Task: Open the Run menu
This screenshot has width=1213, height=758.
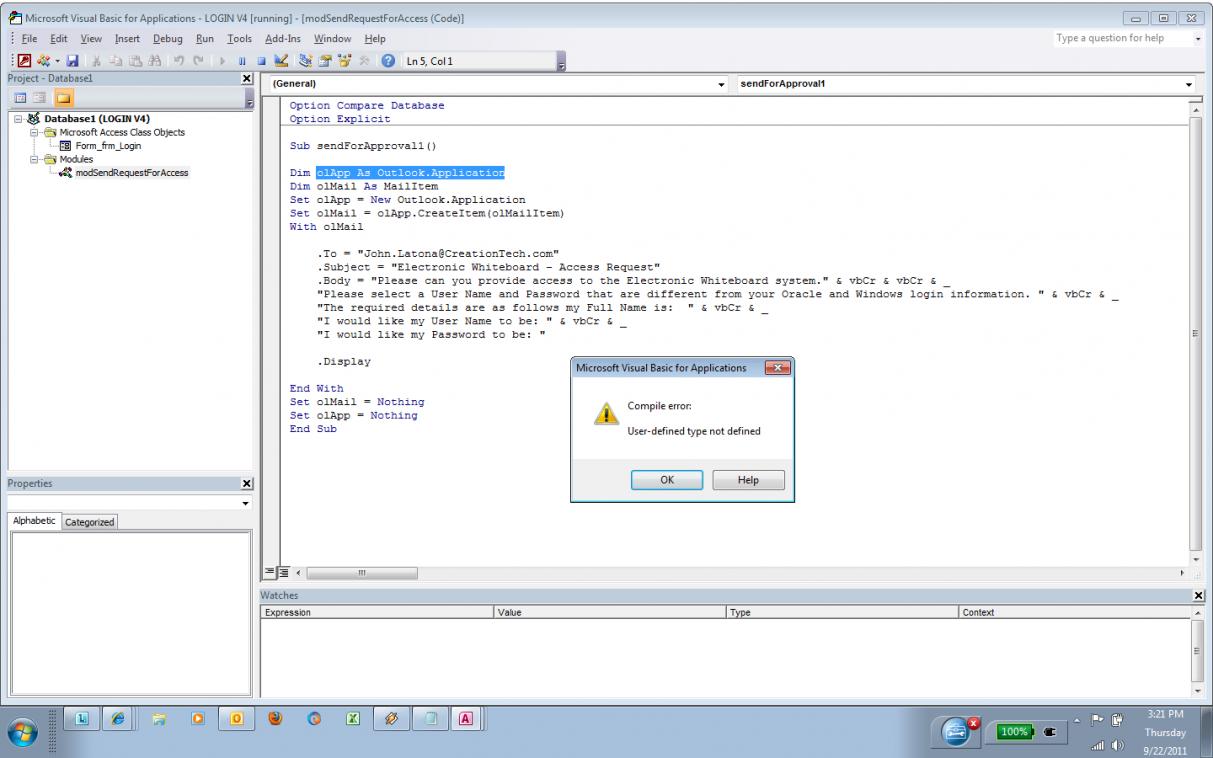Action: click(x=205, y=38)
